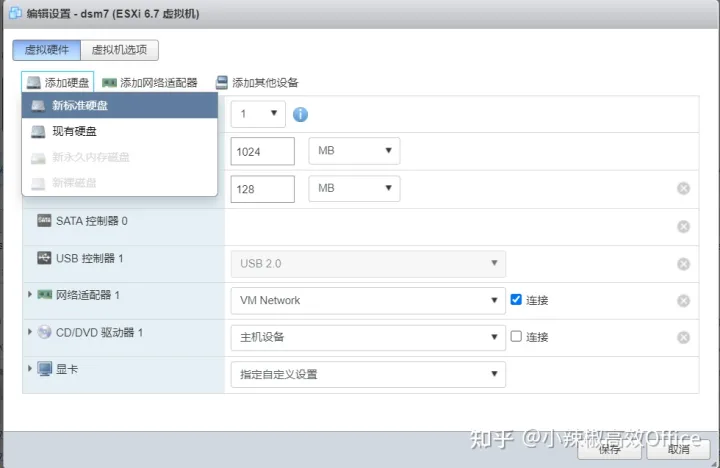
Task: Open the 主机设备 dropdown
Action: 368,337
